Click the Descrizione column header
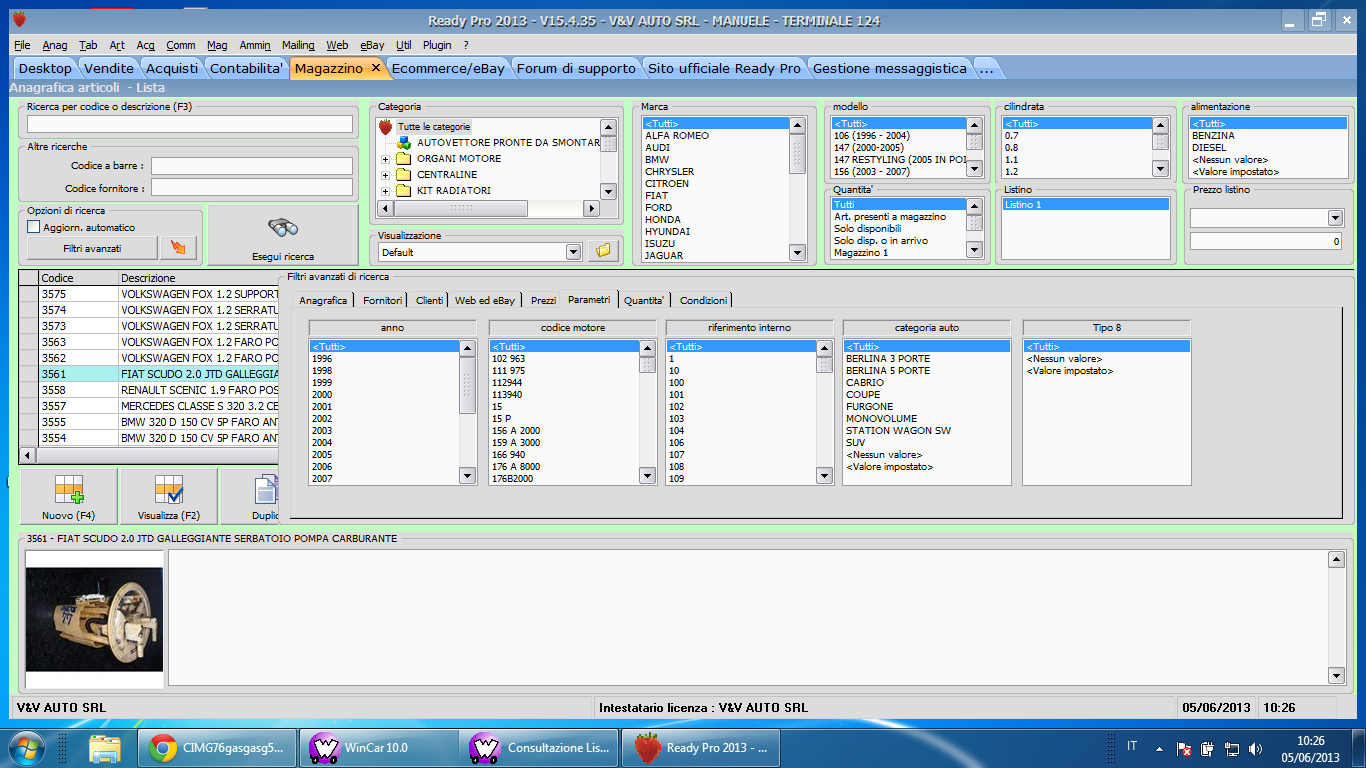 click(x=198, y=278)
